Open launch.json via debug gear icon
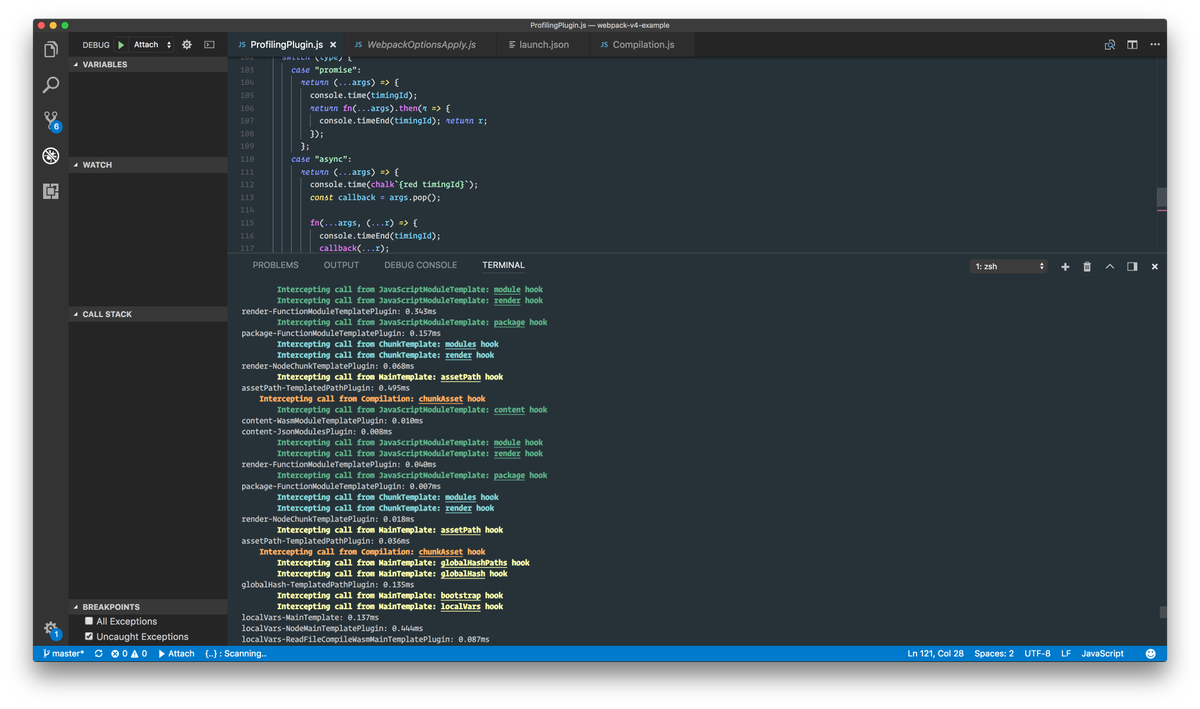The image size is (1200, 709). click(187, 45)
